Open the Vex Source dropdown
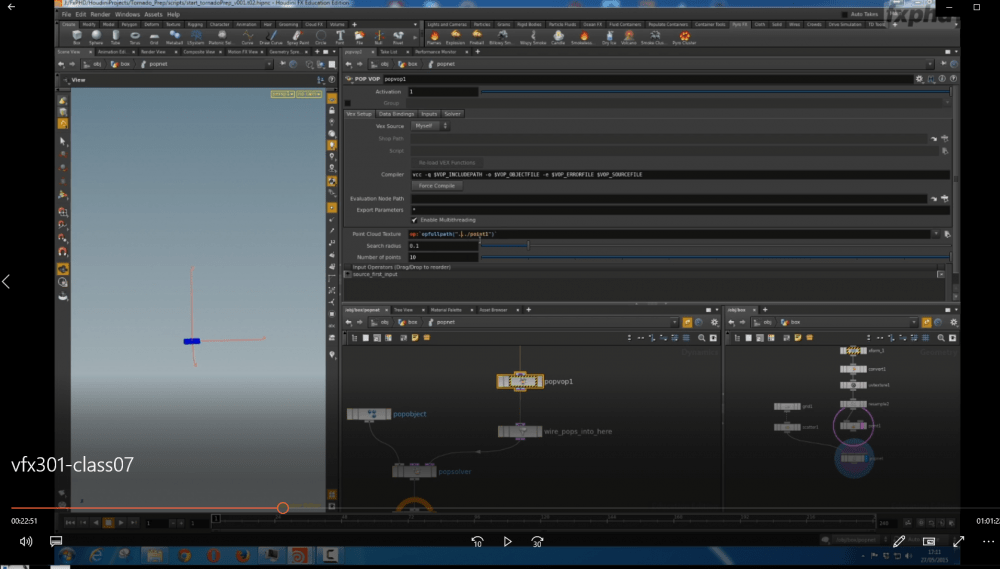This screenshot has width=1000, height=569. point(430,126)
